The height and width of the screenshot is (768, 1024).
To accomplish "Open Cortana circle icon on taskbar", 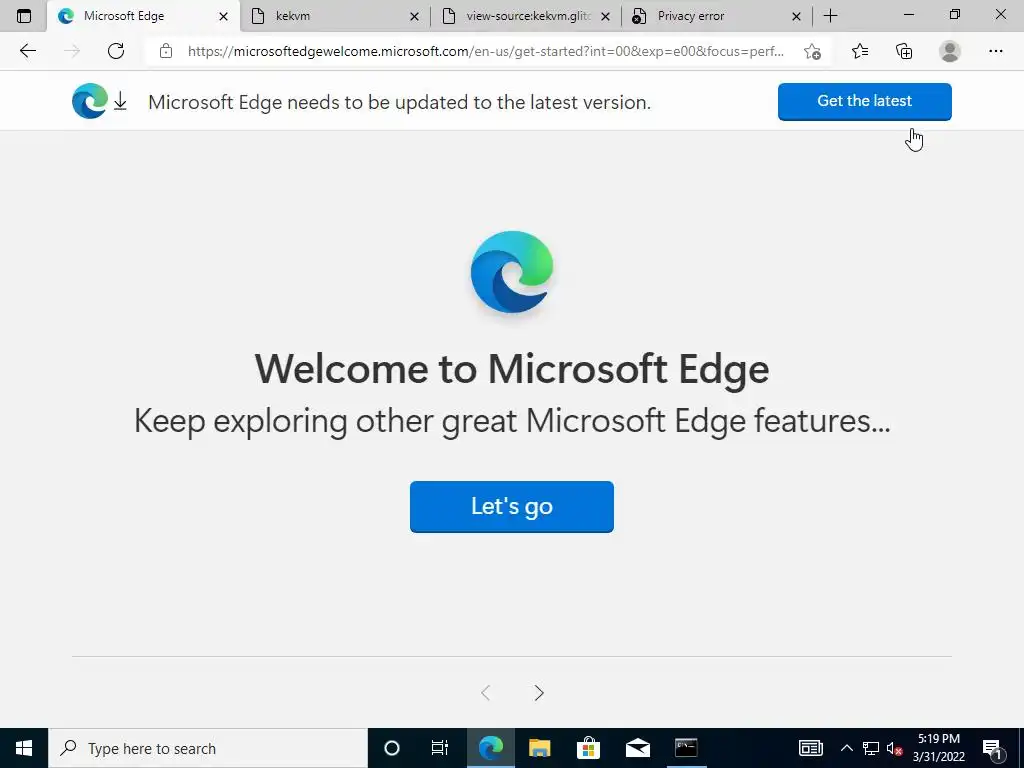I will pyautogui.click(x=392, y=748).
